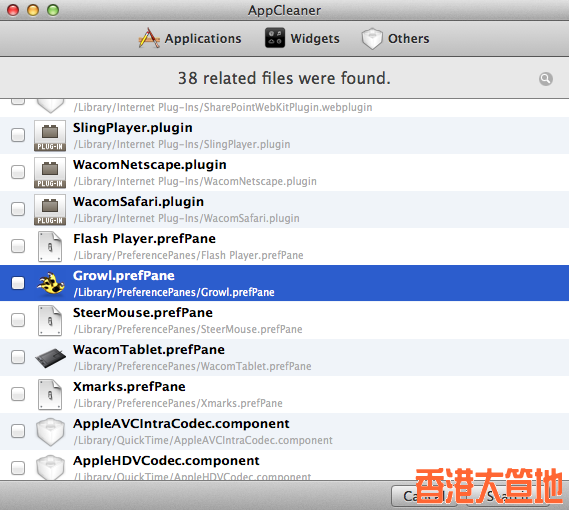Click path /Library/PreferencePanes/SteerMouse.prefPane
This screenshot has width=569, height=510.
click(x=188, y=330)
